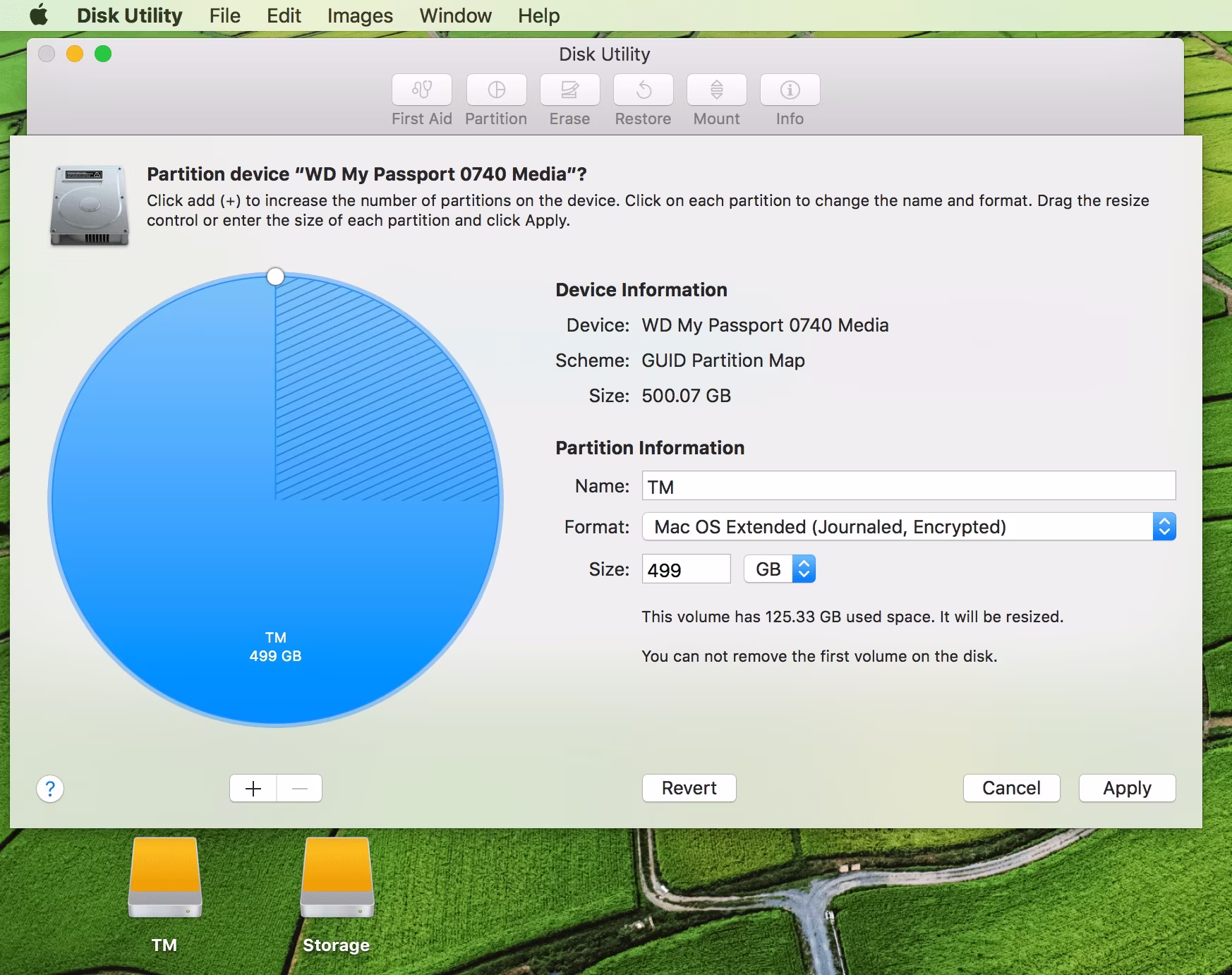Click the Partition toolbar icon
Screen dimensions: 1232x975
pyautogui.click(x=497, y=90)
